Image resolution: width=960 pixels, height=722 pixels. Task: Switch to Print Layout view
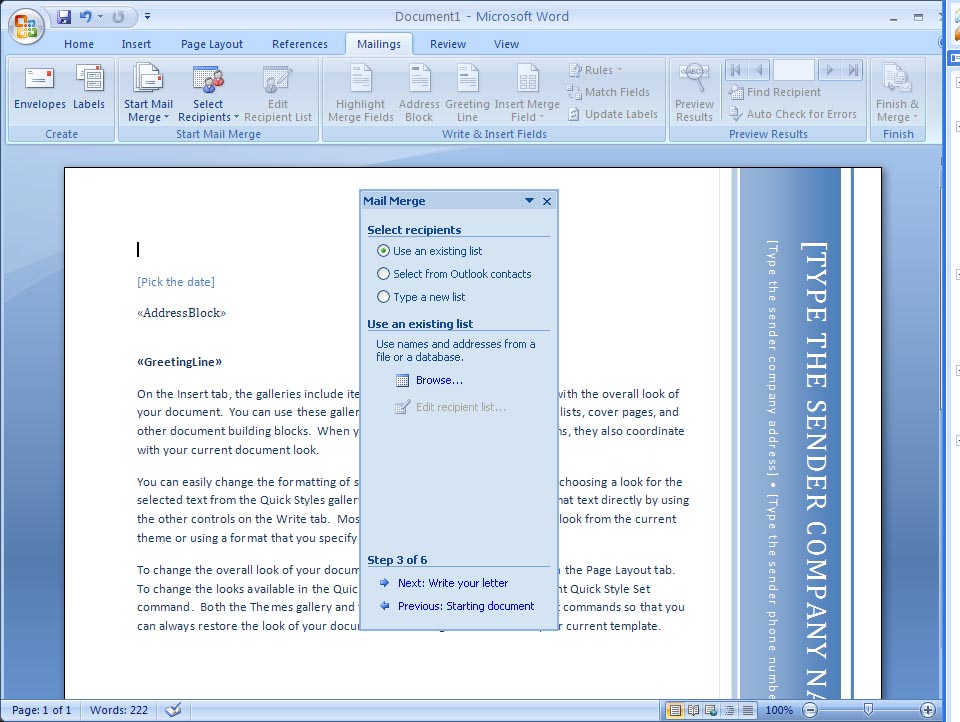point(675,710)
